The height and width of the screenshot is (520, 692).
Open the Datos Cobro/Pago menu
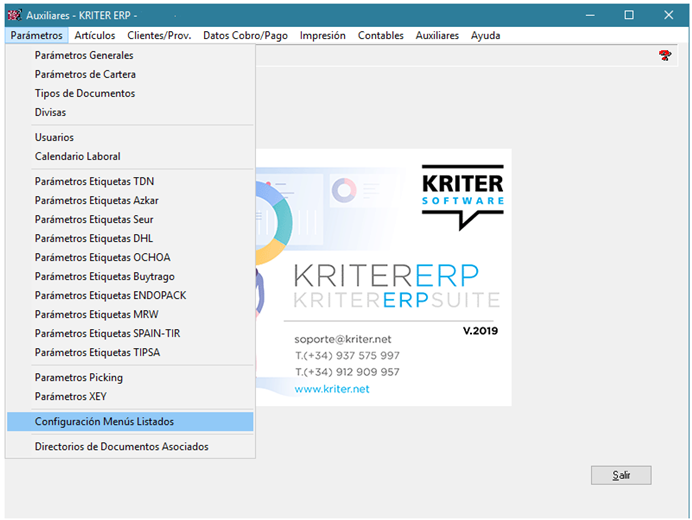pyautogui.click(x=245, y=36)
